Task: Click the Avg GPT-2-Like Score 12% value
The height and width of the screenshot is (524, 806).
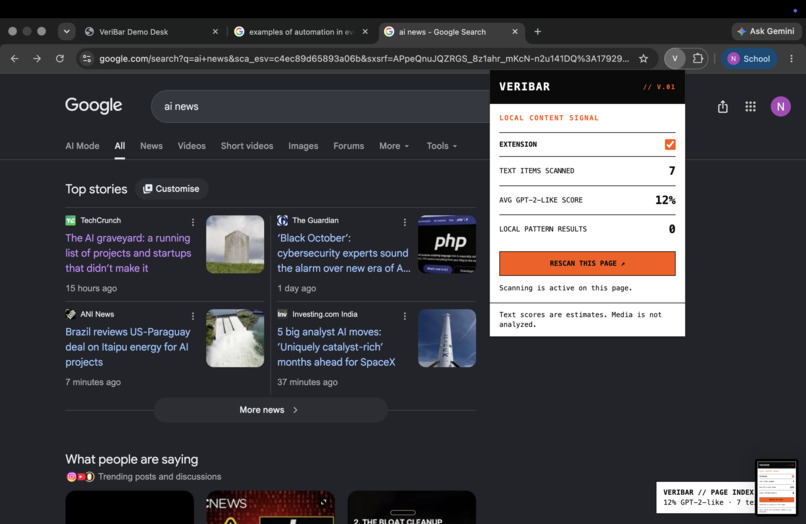Action: [x=665, y=200]
